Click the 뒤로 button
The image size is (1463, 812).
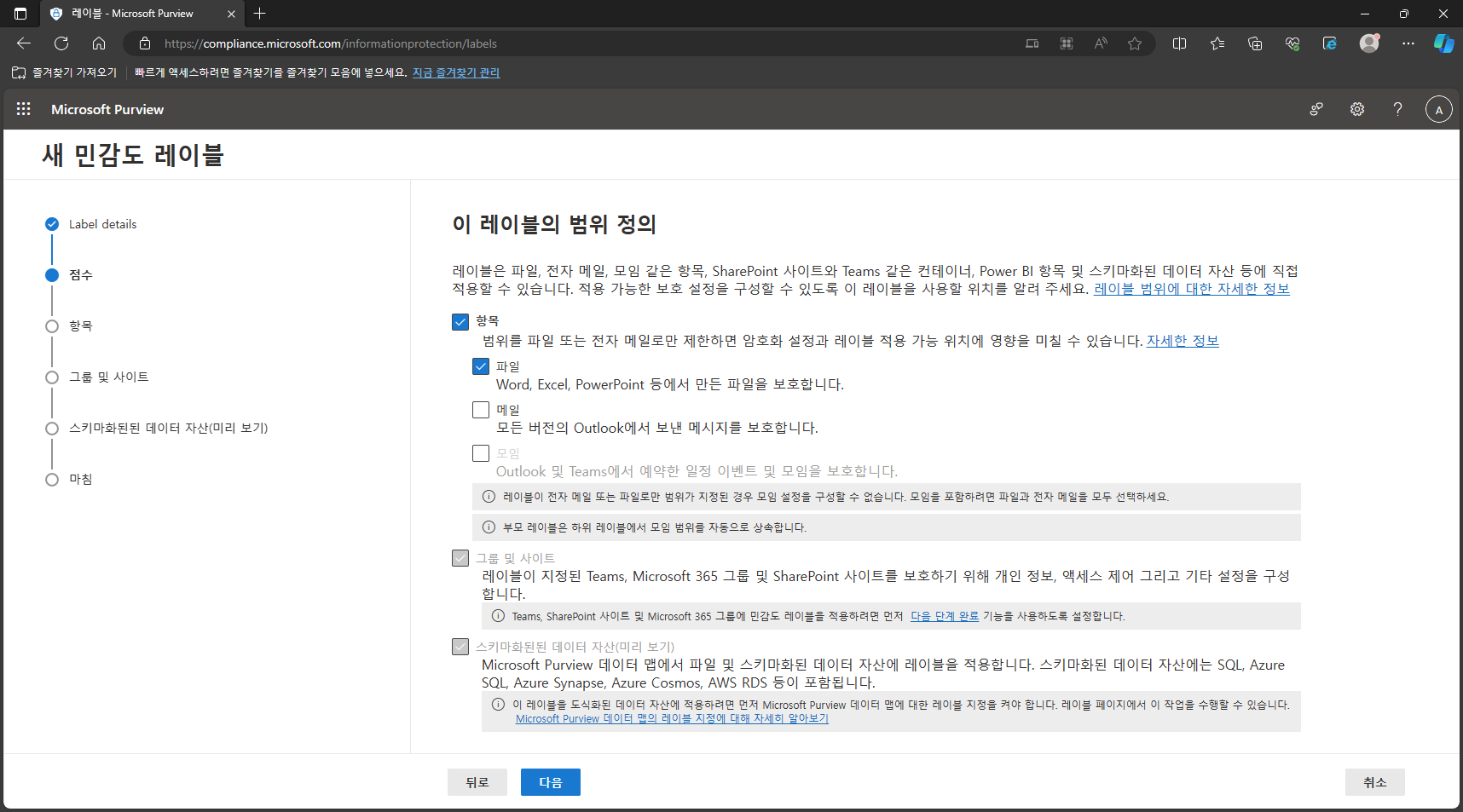(x=477, y=782)
